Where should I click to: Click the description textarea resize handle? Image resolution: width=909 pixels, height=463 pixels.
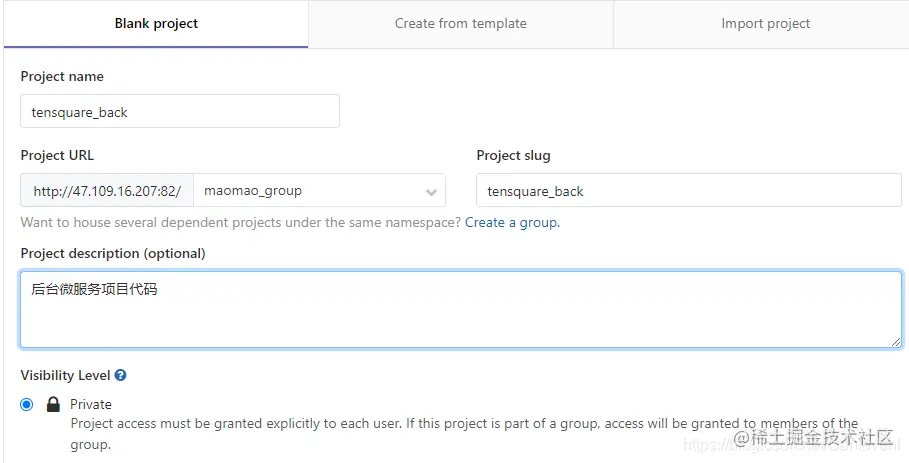click(896, 342)
